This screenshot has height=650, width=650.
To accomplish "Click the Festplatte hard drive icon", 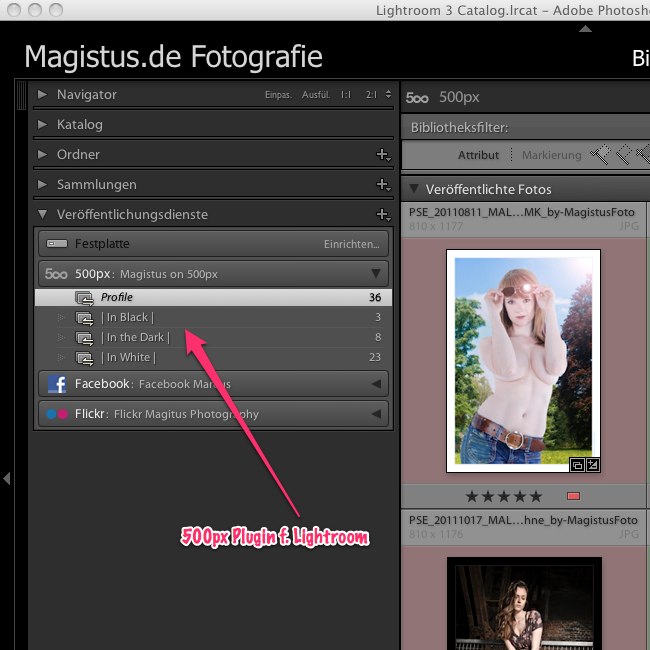I will 57,244.
